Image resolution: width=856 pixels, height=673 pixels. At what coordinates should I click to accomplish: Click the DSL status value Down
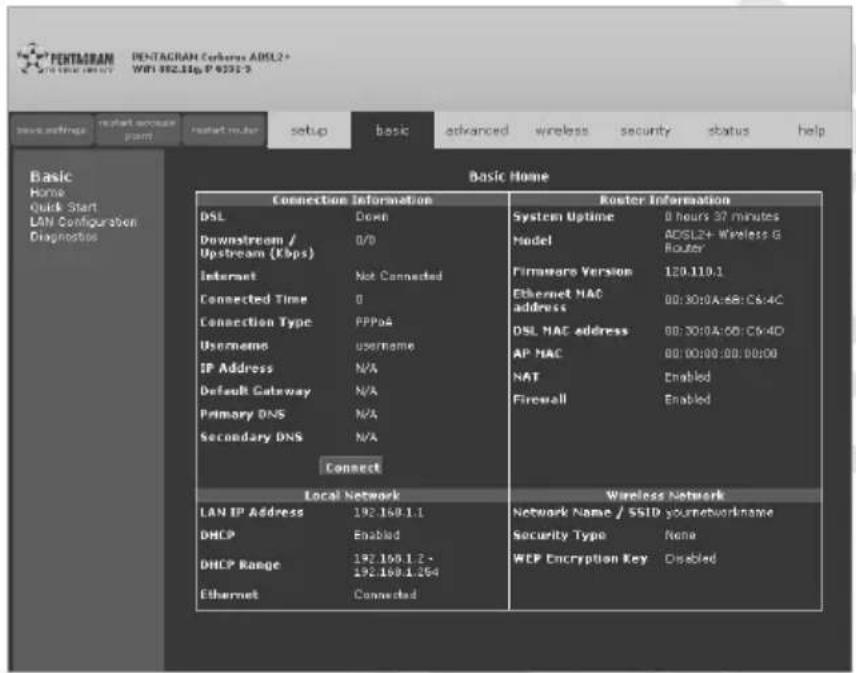(372, 217)
